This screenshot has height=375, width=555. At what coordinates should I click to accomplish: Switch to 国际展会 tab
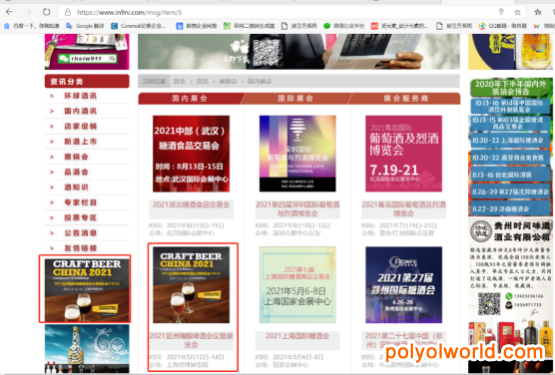(296, 98)
